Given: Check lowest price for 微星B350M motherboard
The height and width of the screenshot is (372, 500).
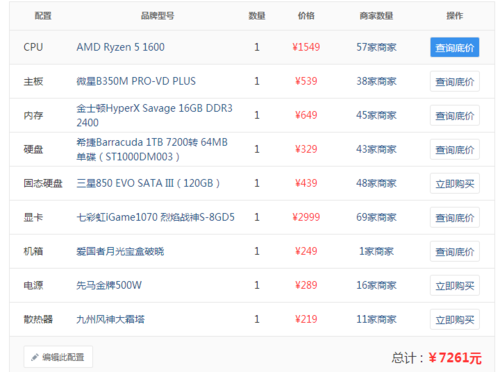Looking at the screenshot, I should (x=455, y=81).
